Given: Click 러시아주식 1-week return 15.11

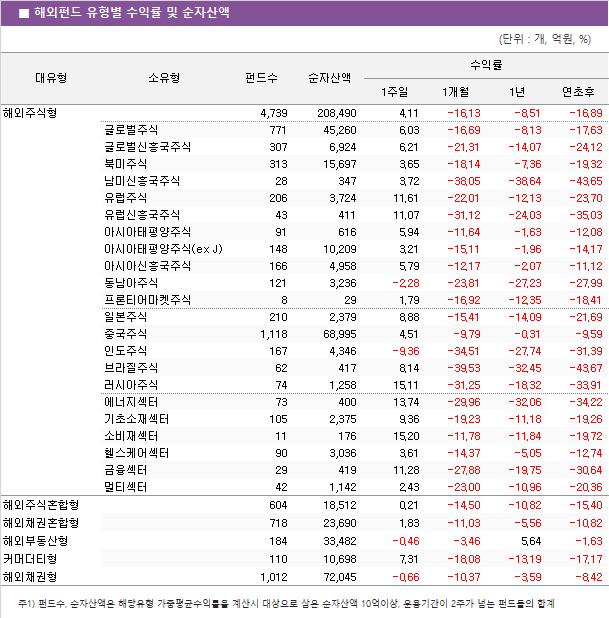Looking at the screenshot, I should tap(406, 385).
